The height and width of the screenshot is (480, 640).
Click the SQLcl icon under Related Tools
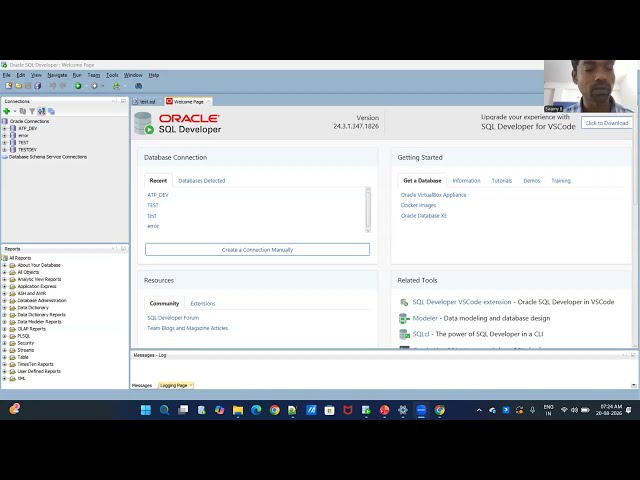(404, 334)
